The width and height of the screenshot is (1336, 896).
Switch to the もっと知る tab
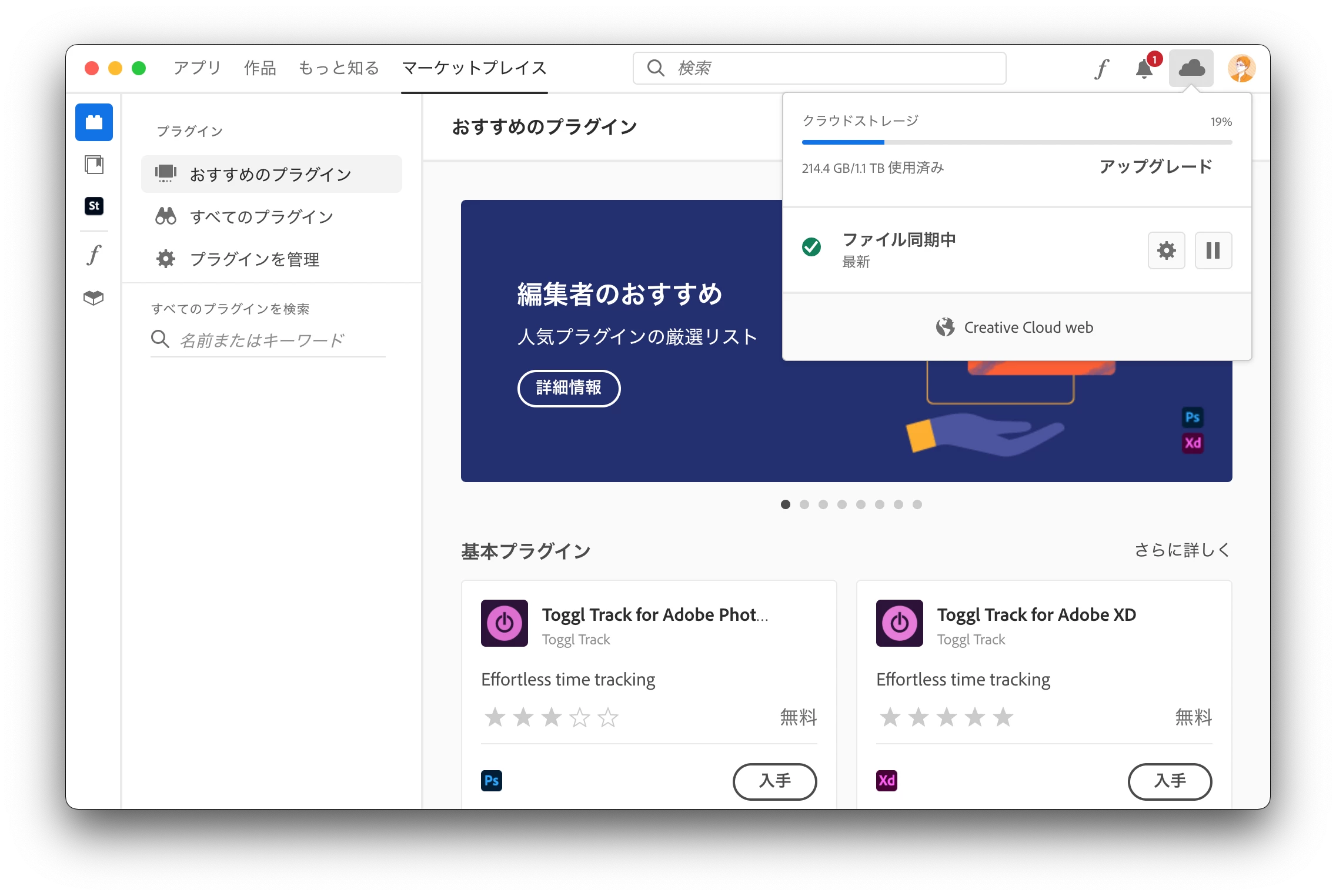339,68
